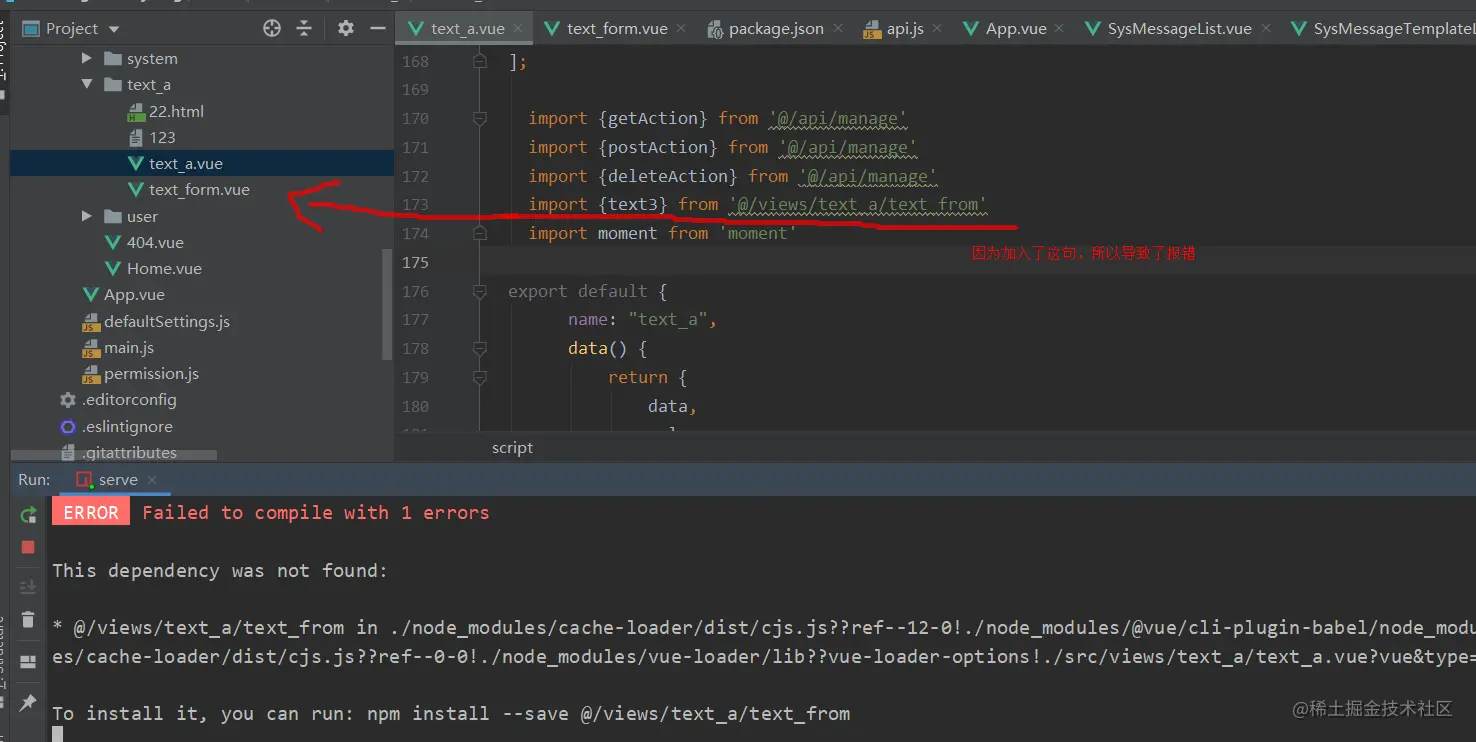Expand the system folder arrow
Image resolution: width=1476 pixels, height=742 pixels.
87,59
